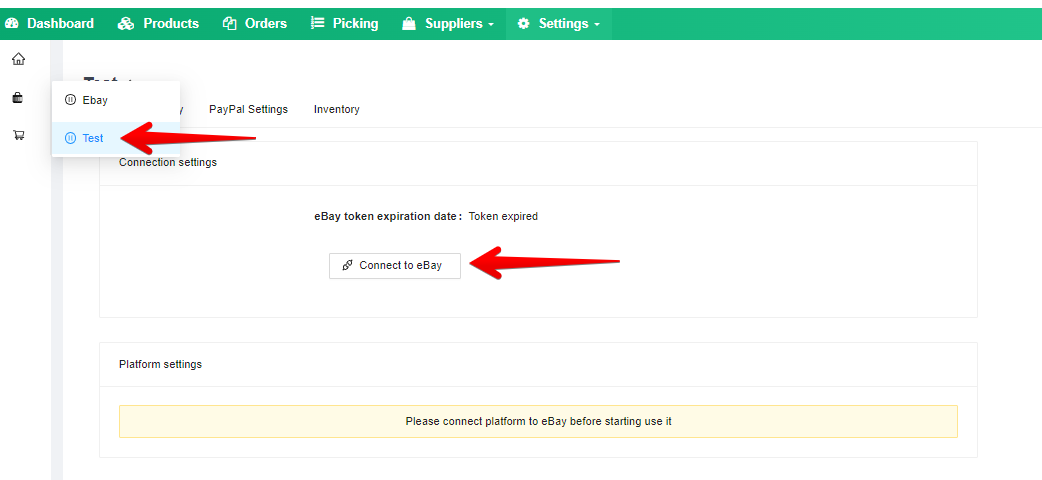Click the Connect to eBay button
Viewport: 1042px width, 480px height.
coord(395,265)
